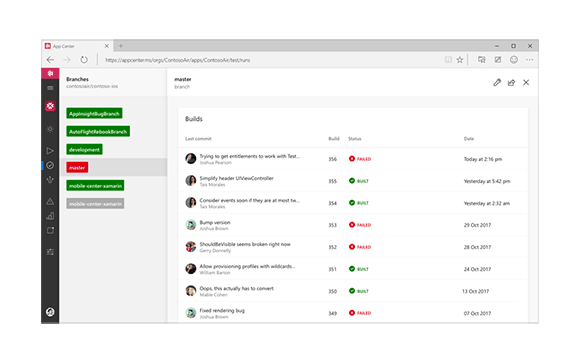Select the AutoFlightRebookBranch branch
The height and width of the screenshot is (363, 580).
pyautogui.click(x=98, y=131)
